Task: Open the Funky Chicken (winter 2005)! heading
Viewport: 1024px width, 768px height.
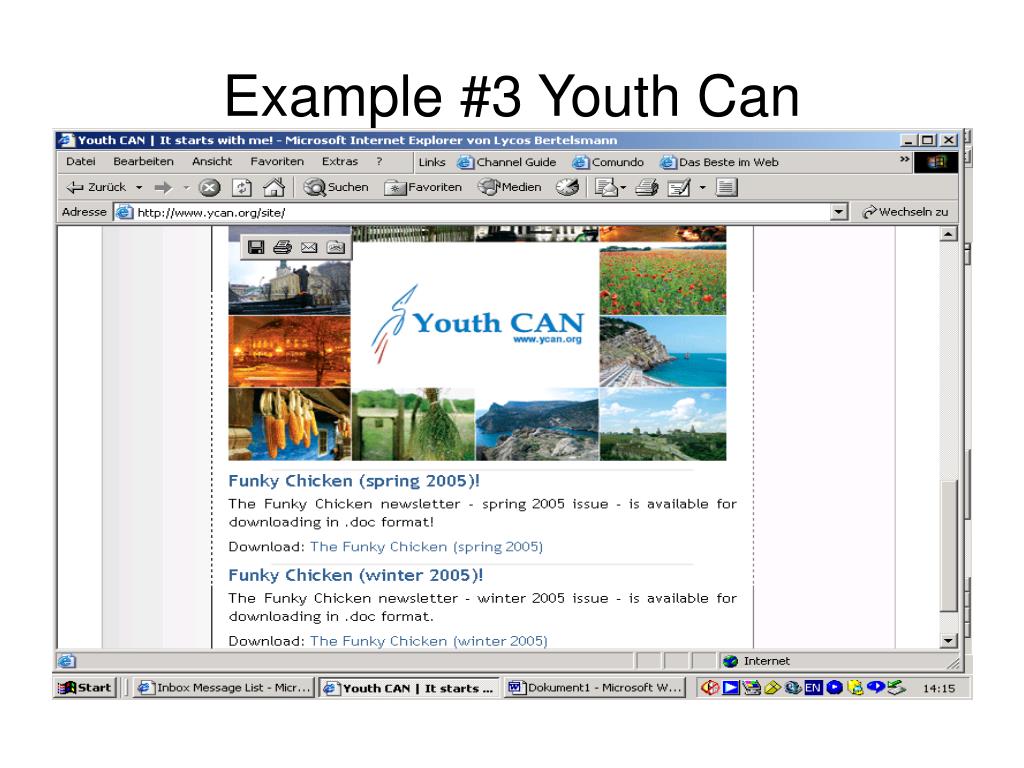Action: click(x=356, y=575)
